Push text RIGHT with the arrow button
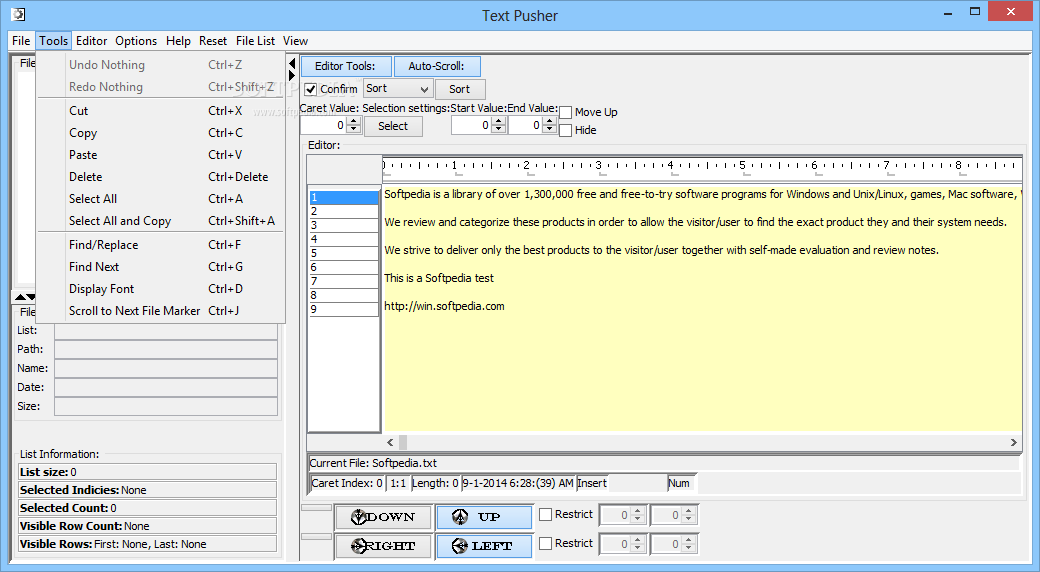Screen dimensions: 1040x572 pos(383,546)
